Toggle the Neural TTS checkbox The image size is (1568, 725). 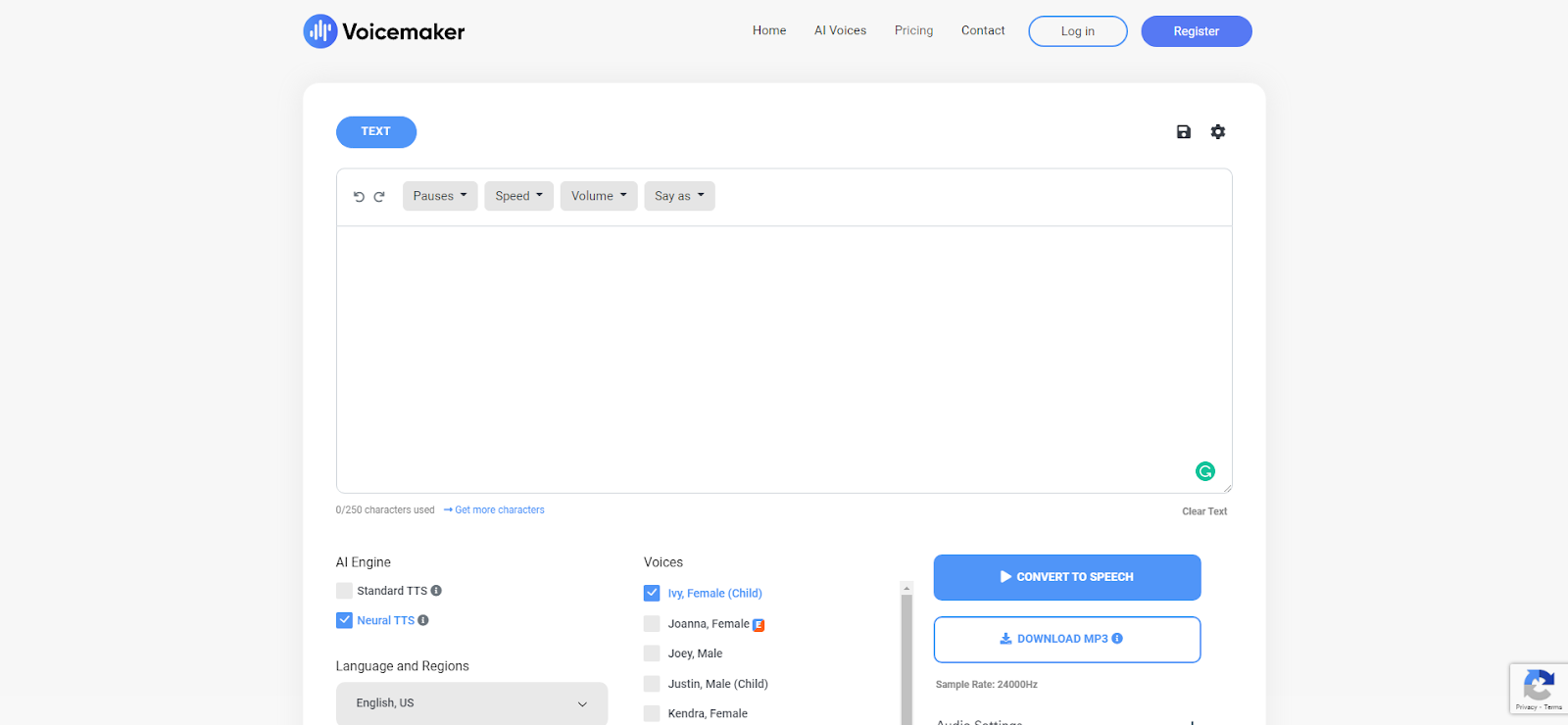pos(344,620)
